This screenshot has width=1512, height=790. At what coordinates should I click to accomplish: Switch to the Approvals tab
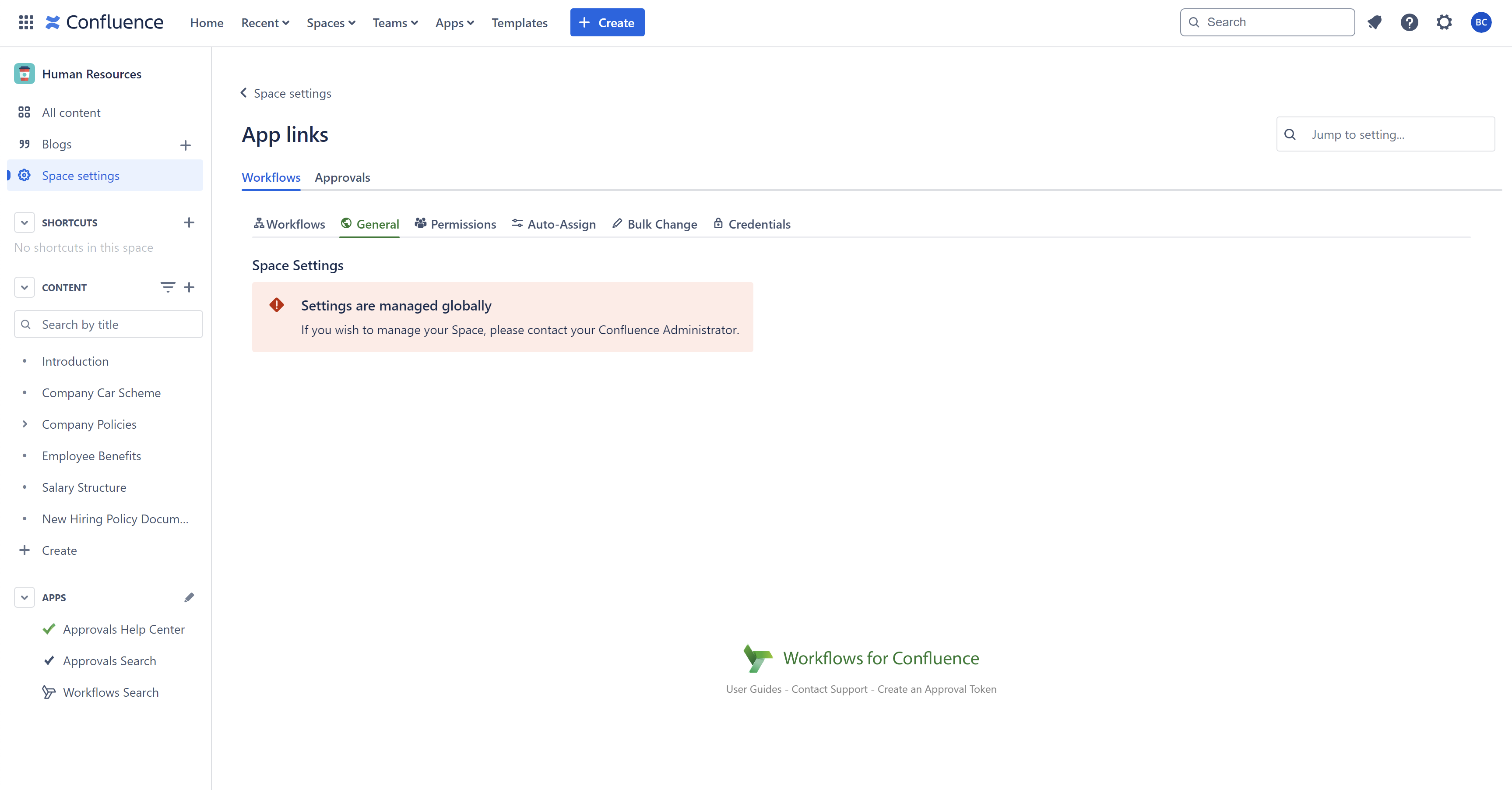point(342,177)
